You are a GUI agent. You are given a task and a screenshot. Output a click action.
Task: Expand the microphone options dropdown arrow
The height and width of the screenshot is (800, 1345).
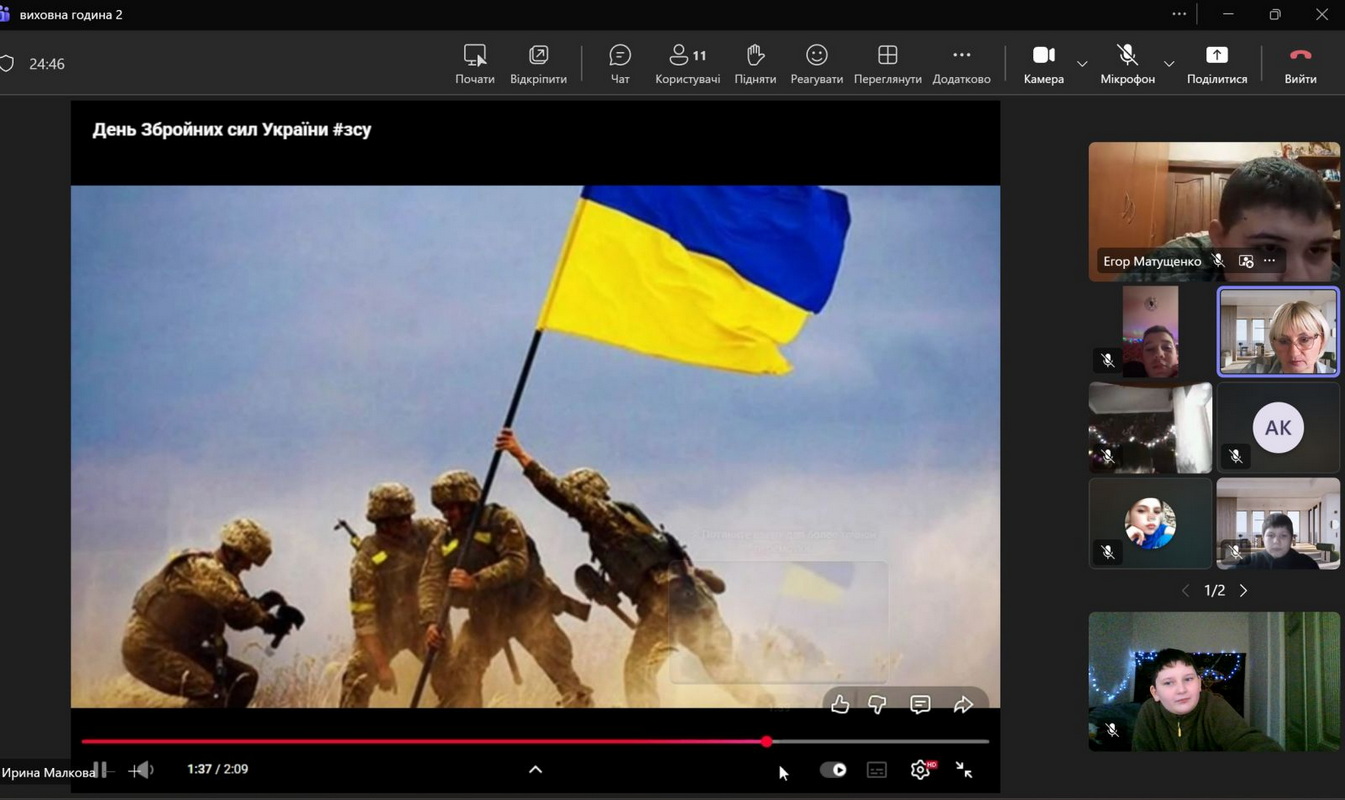pyautogui.click(x=1169, y=64)
